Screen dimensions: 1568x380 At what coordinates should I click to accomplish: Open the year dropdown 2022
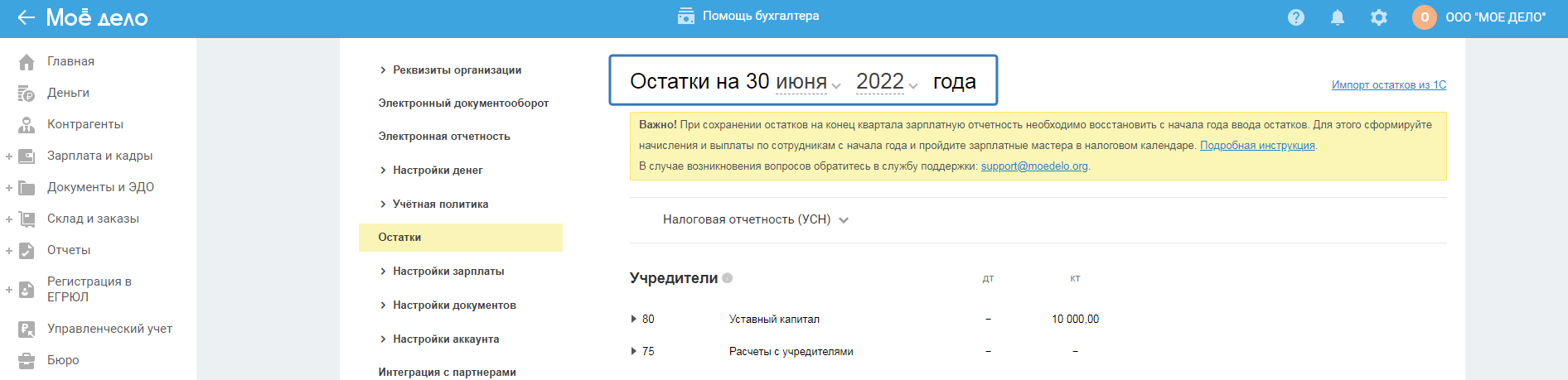click(x=887, y=82)
